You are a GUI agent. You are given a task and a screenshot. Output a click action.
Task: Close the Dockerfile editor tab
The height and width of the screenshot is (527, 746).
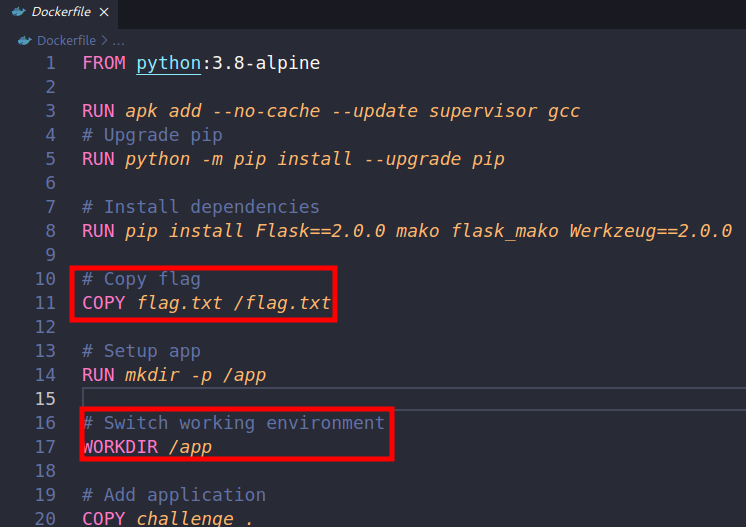click(105, 12)
